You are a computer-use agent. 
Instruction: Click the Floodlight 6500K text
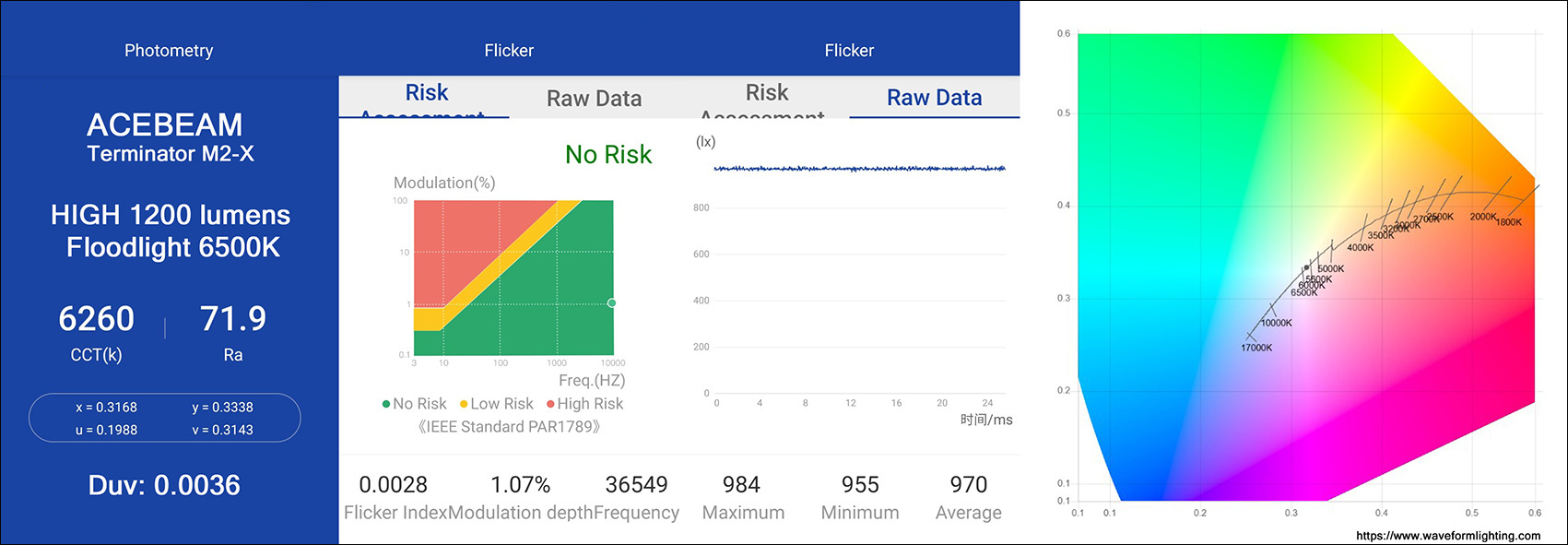(x=173, y=247)
